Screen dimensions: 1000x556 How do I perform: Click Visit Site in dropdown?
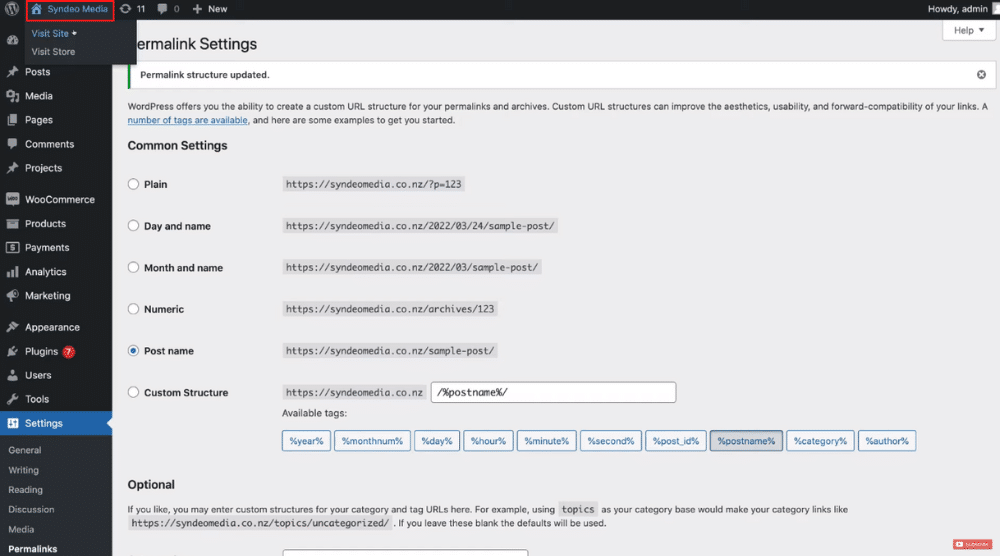[50, 33]
